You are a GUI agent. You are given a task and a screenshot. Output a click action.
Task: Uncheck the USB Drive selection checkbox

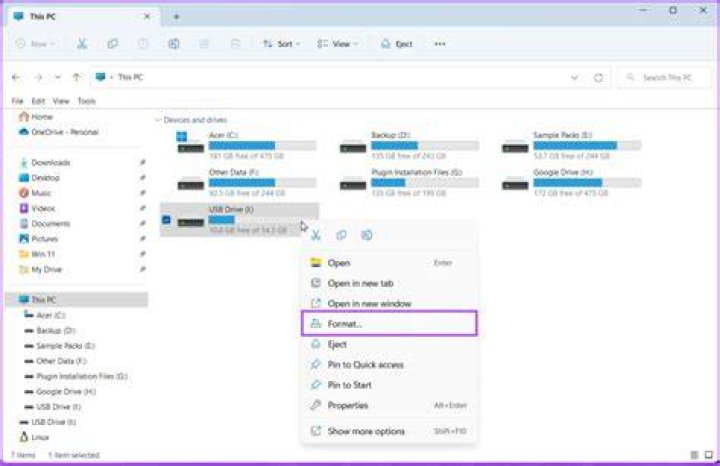(x=167, y=220)
